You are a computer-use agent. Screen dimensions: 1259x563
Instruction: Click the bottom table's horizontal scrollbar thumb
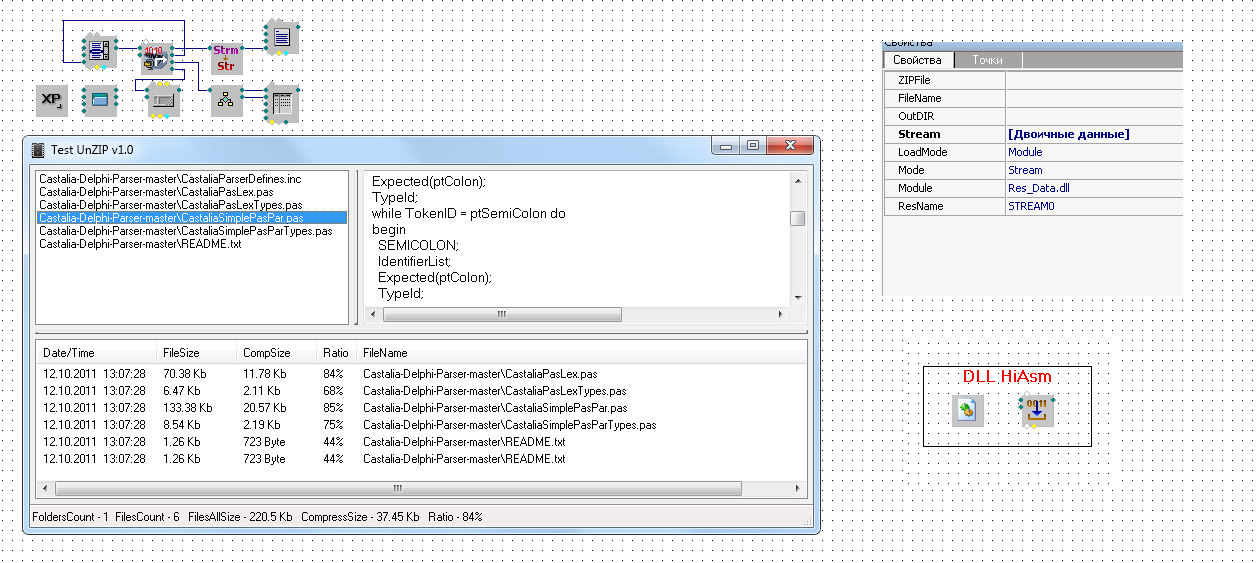click(x=398, y=489)
